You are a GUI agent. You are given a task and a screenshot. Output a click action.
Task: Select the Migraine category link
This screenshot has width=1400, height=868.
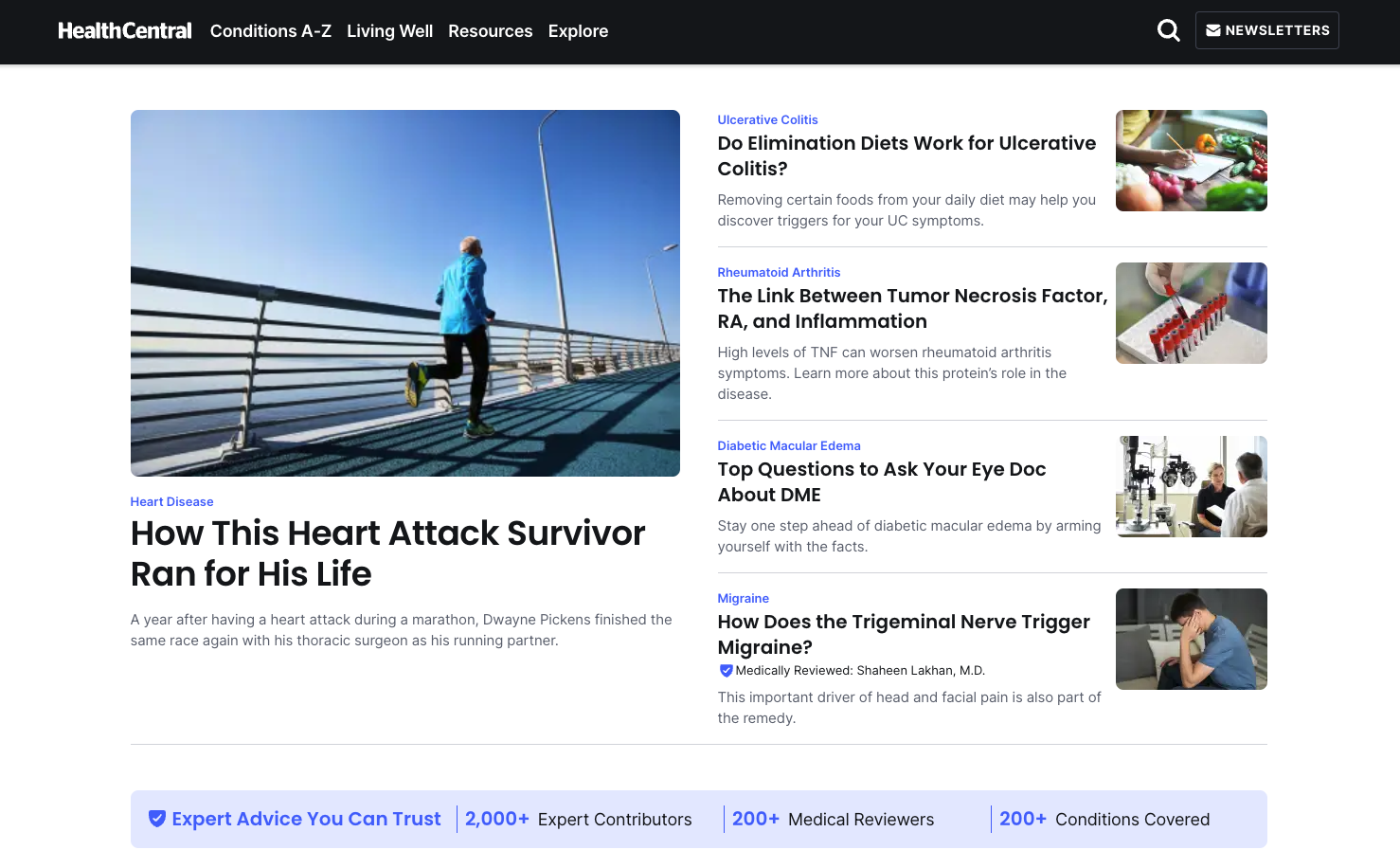click(743, 598)
